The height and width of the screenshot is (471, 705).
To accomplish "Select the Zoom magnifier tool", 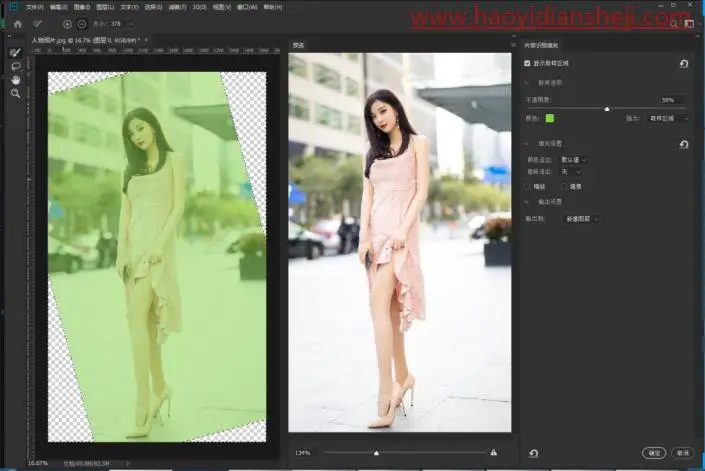I will click(16, 93).
